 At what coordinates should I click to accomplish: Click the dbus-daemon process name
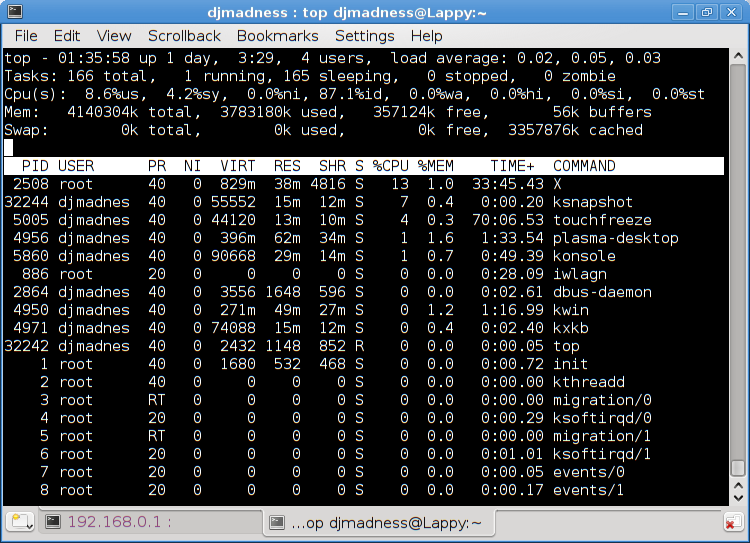[602, 292]
